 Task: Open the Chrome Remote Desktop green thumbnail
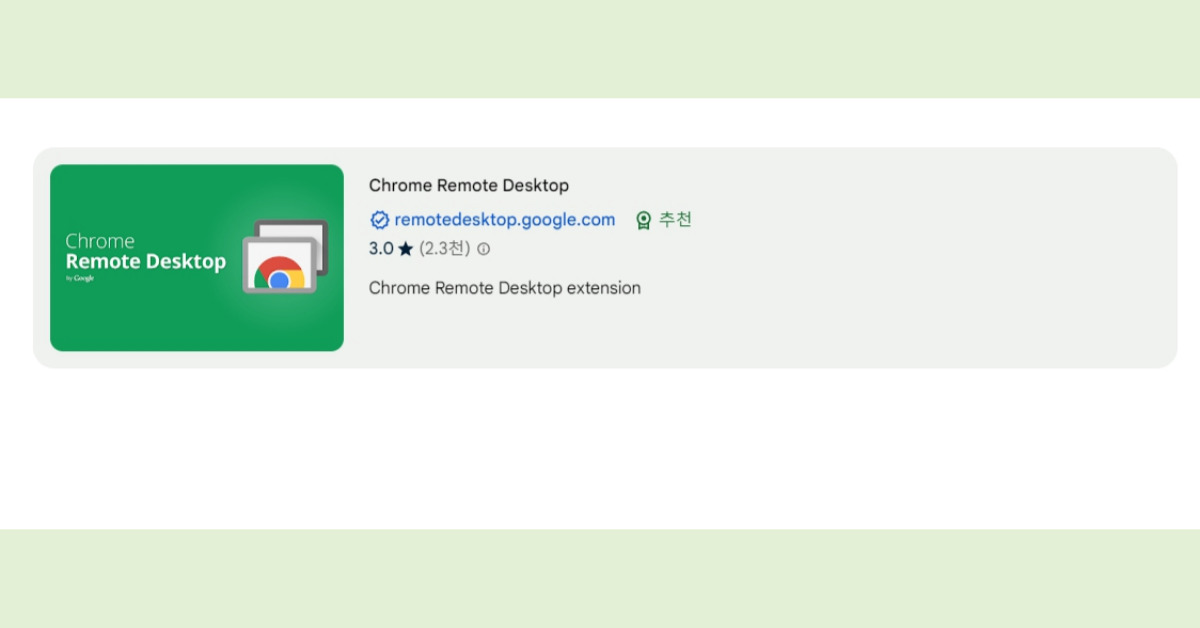tap(197, 258)
